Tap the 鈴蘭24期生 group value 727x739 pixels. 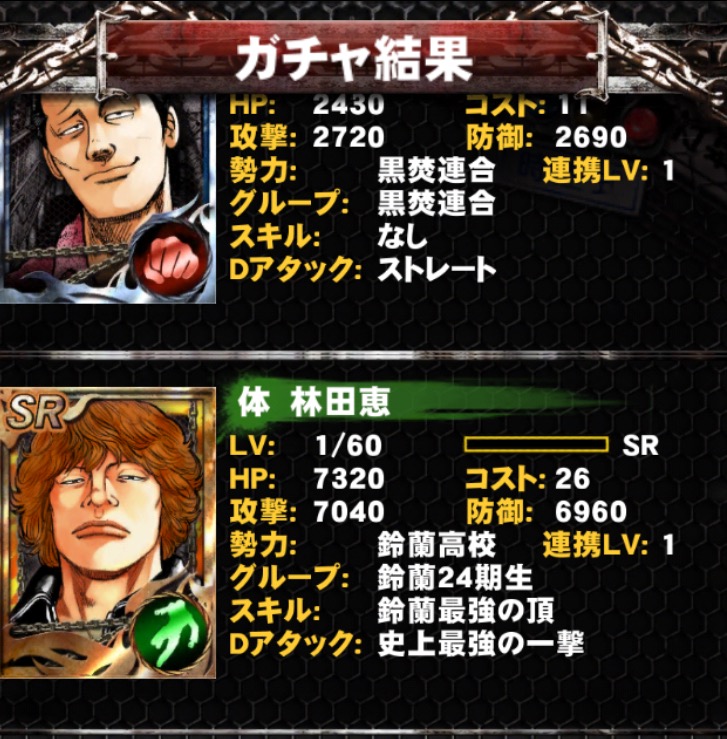[455, 578]
